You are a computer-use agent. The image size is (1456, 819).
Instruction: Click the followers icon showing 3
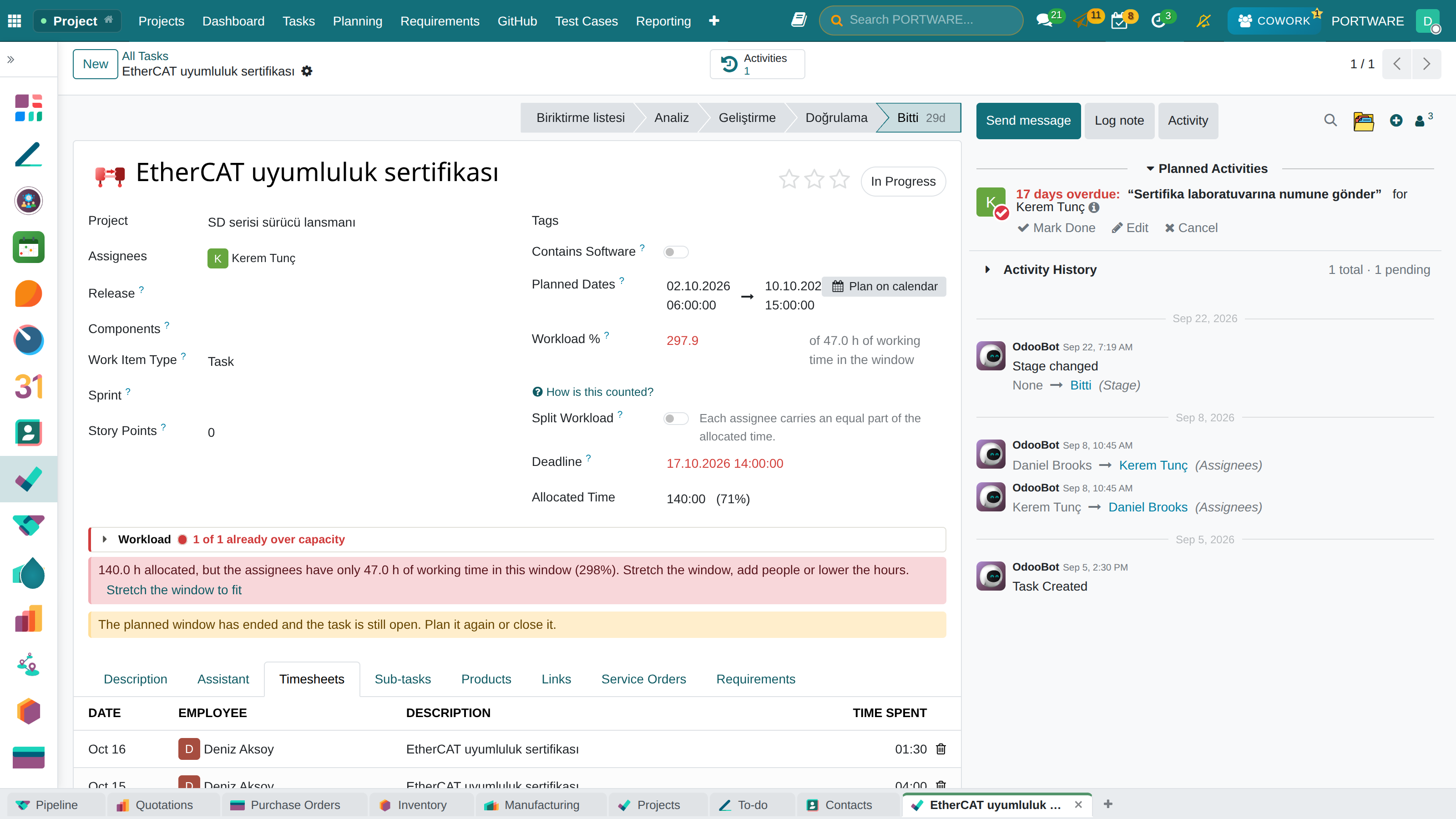point(1423,120)
